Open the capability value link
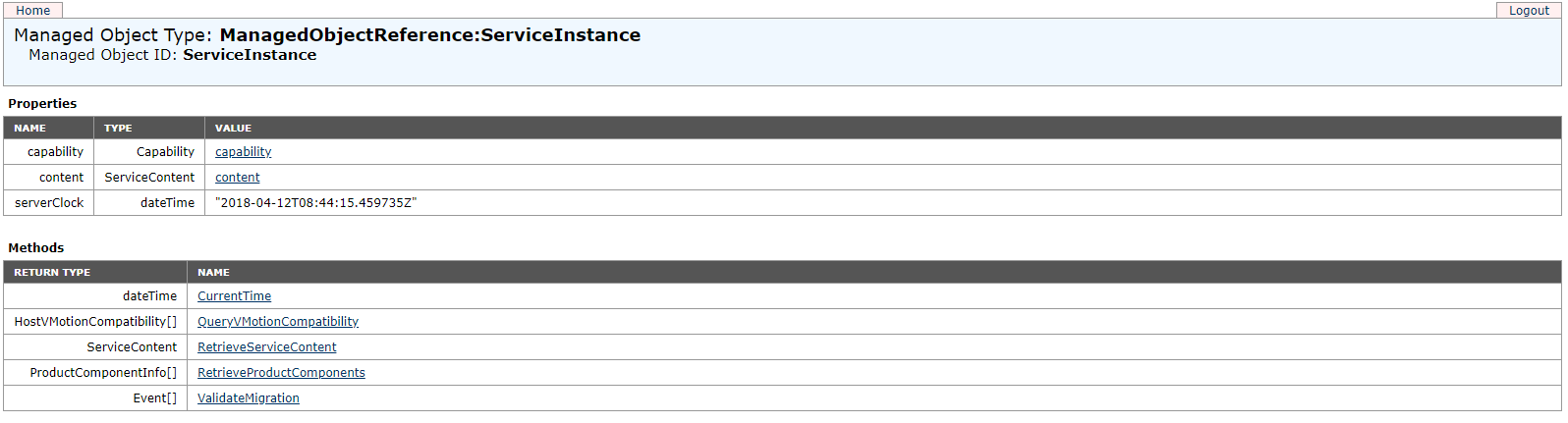This screenshot has height=423, width=1568. click(243, 152)
